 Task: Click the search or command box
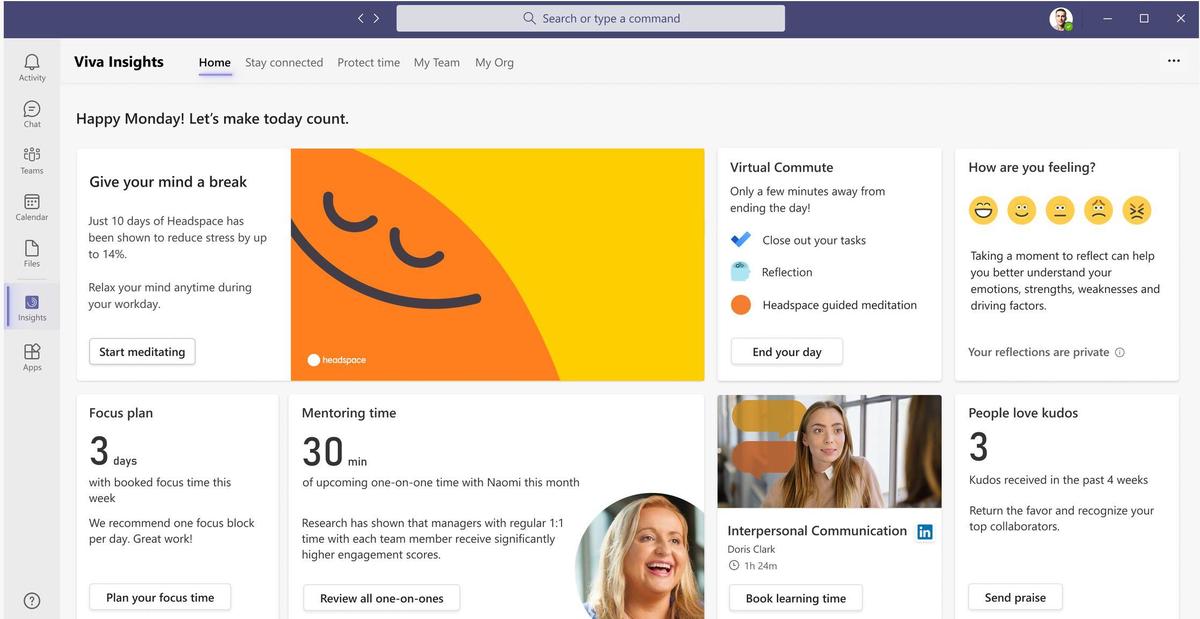click(591, 18)
